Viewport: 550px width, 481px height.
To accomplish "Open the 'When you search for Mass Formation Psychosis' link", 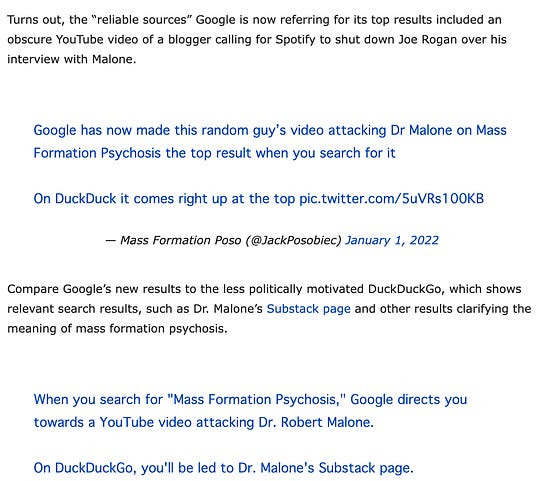I will 250,400.
